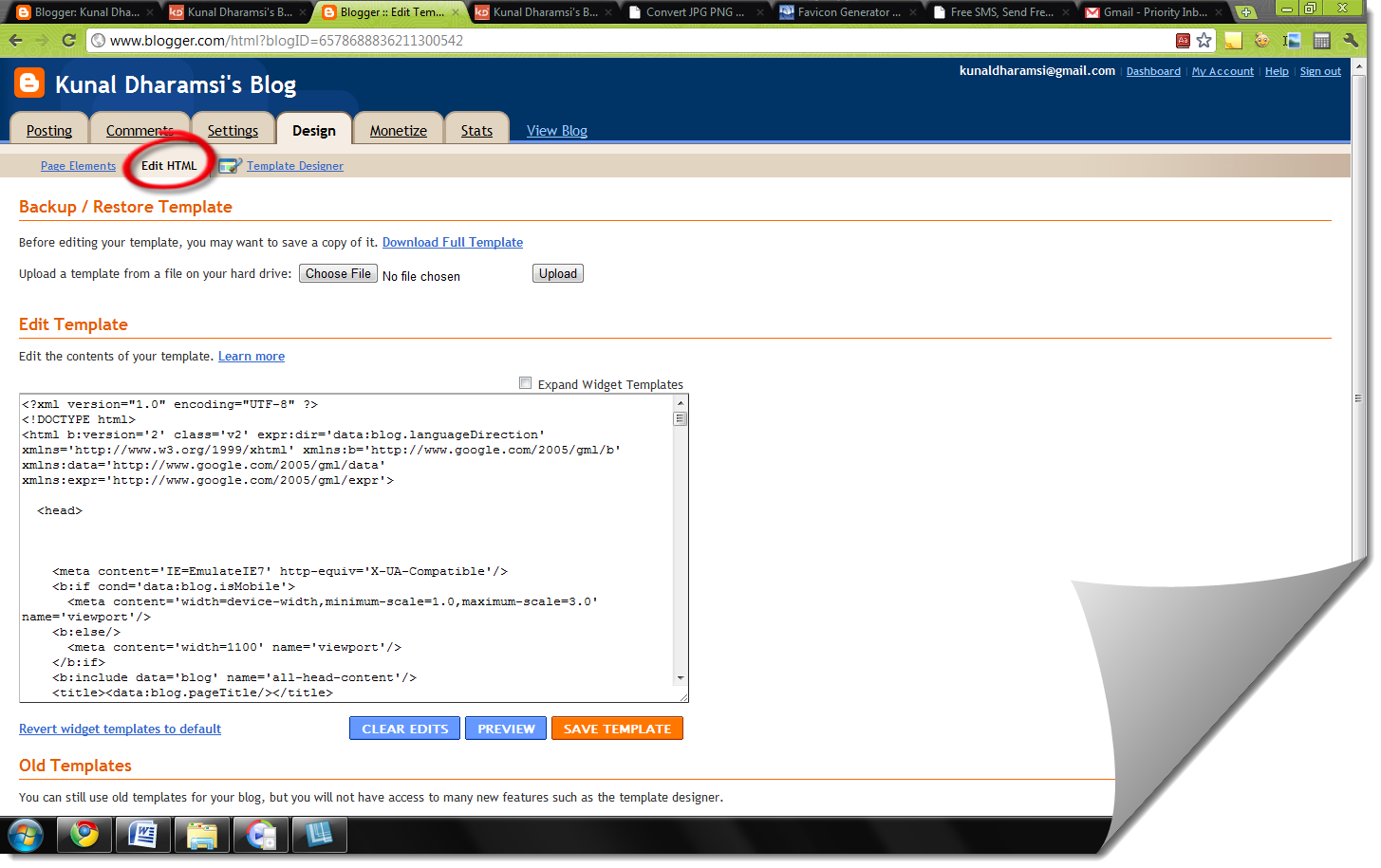Enable Expand Widget Templates checkbox

[525, 383]
